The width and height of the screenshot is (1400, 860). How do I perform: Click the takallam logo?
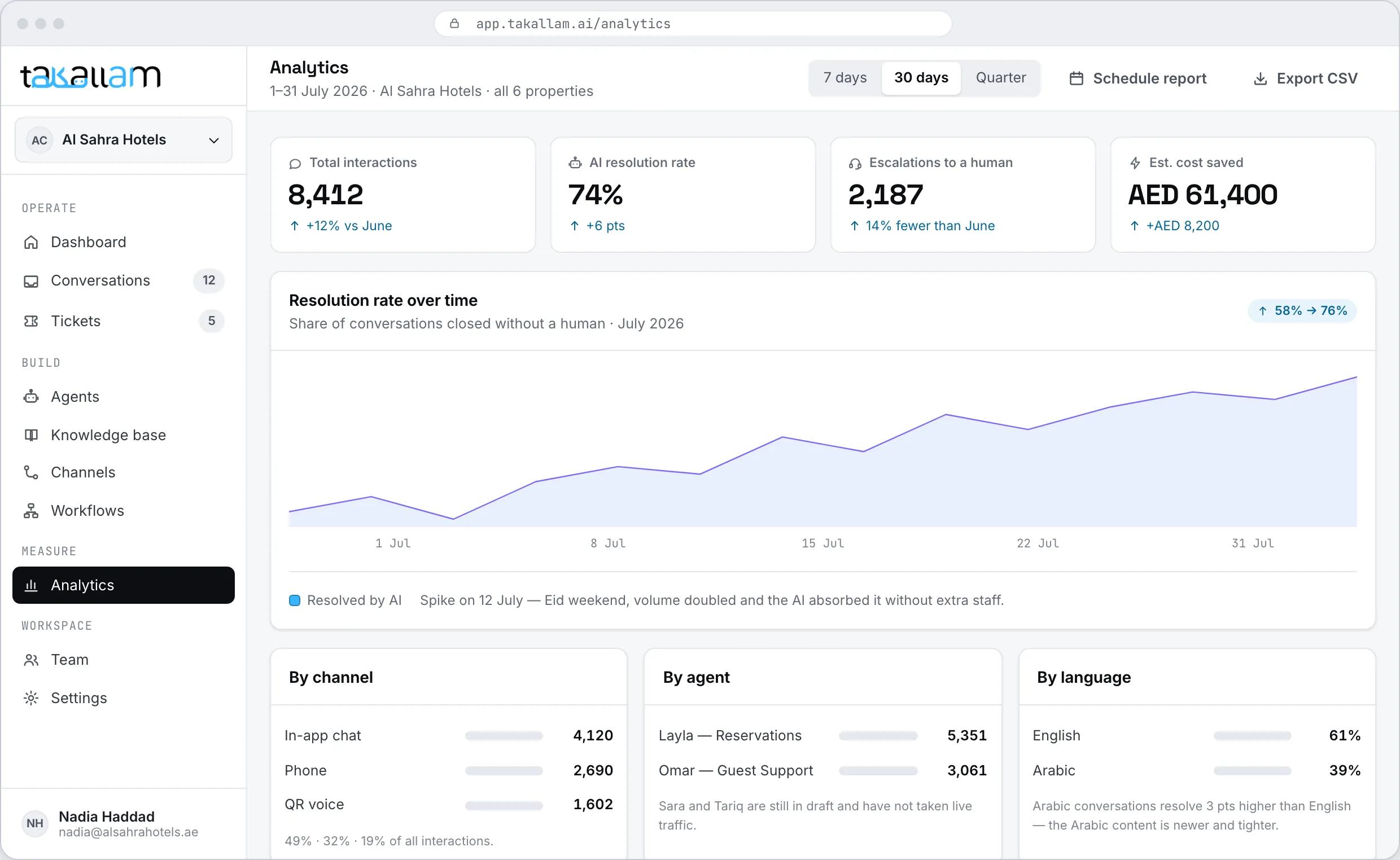point(90,76)
